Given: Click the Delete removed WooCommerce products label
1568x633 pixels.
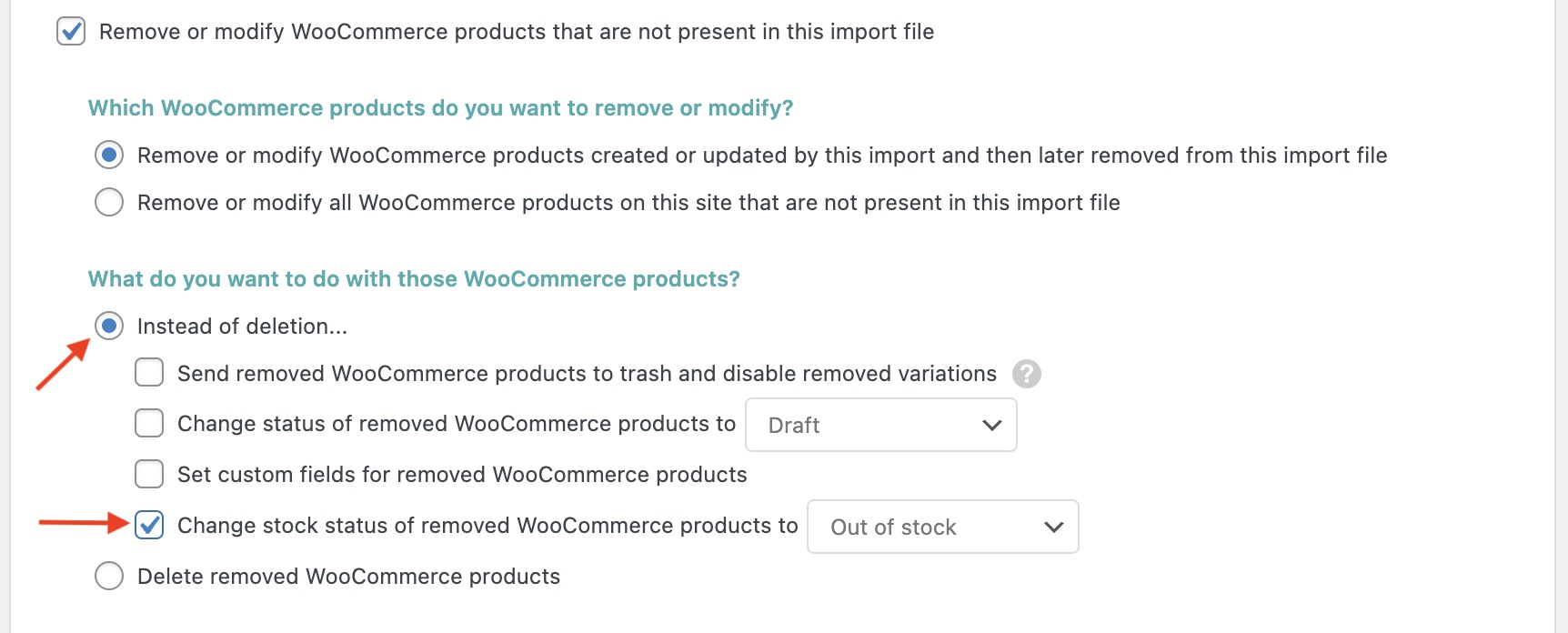Looking at the screenshot, I should click(x=348, y=577).
